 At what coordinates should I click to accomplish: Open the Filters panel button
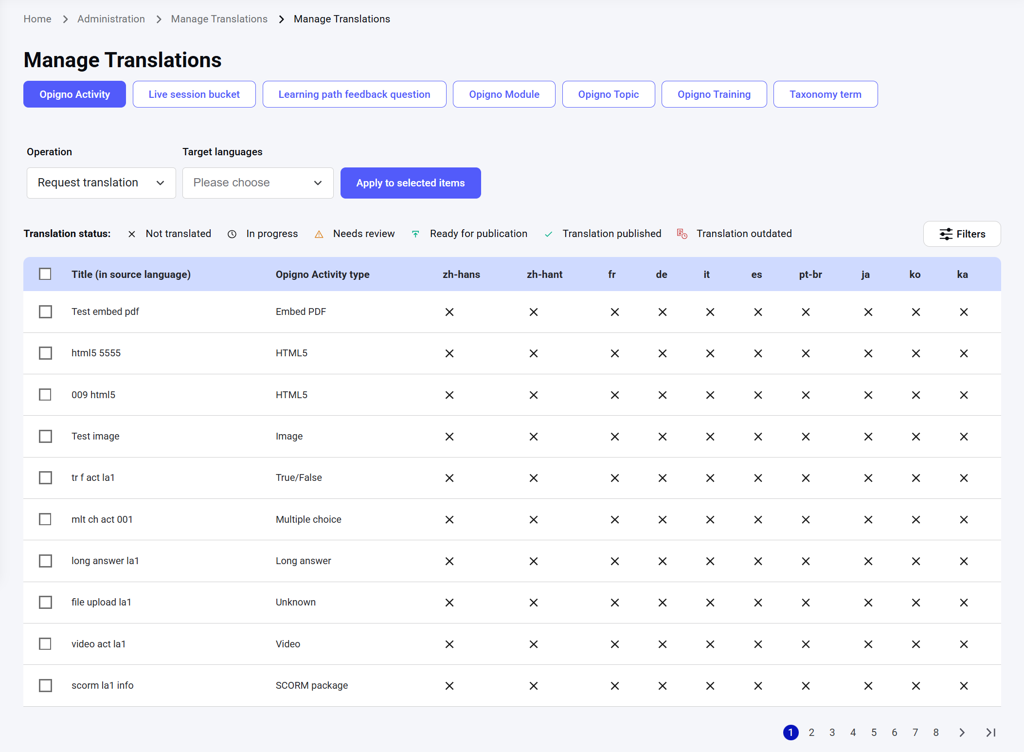(x=962, y=234)
